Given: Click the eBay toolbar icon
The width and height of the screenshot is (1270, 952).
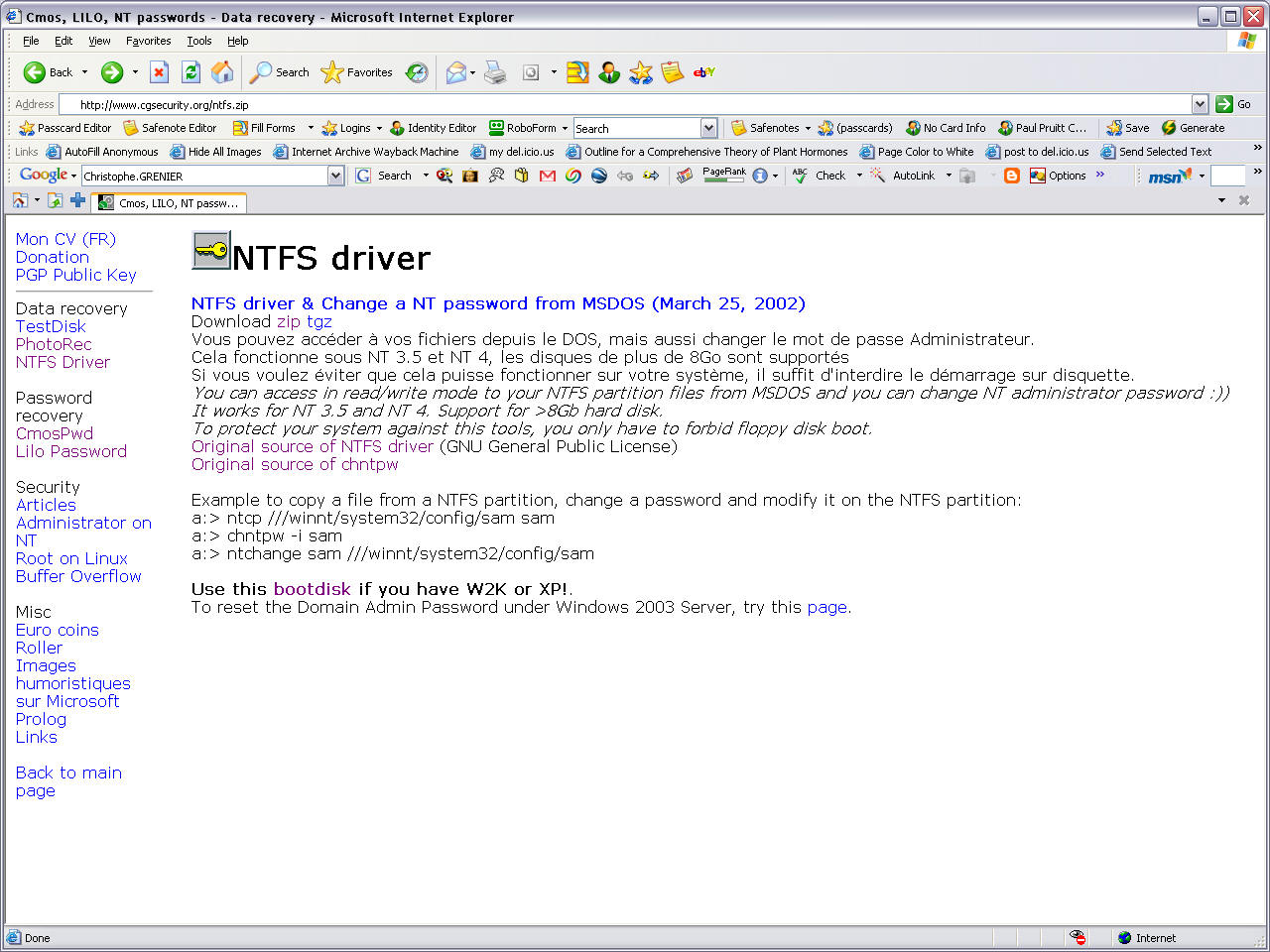Looking at the screenshot, I should click(703, 72).
